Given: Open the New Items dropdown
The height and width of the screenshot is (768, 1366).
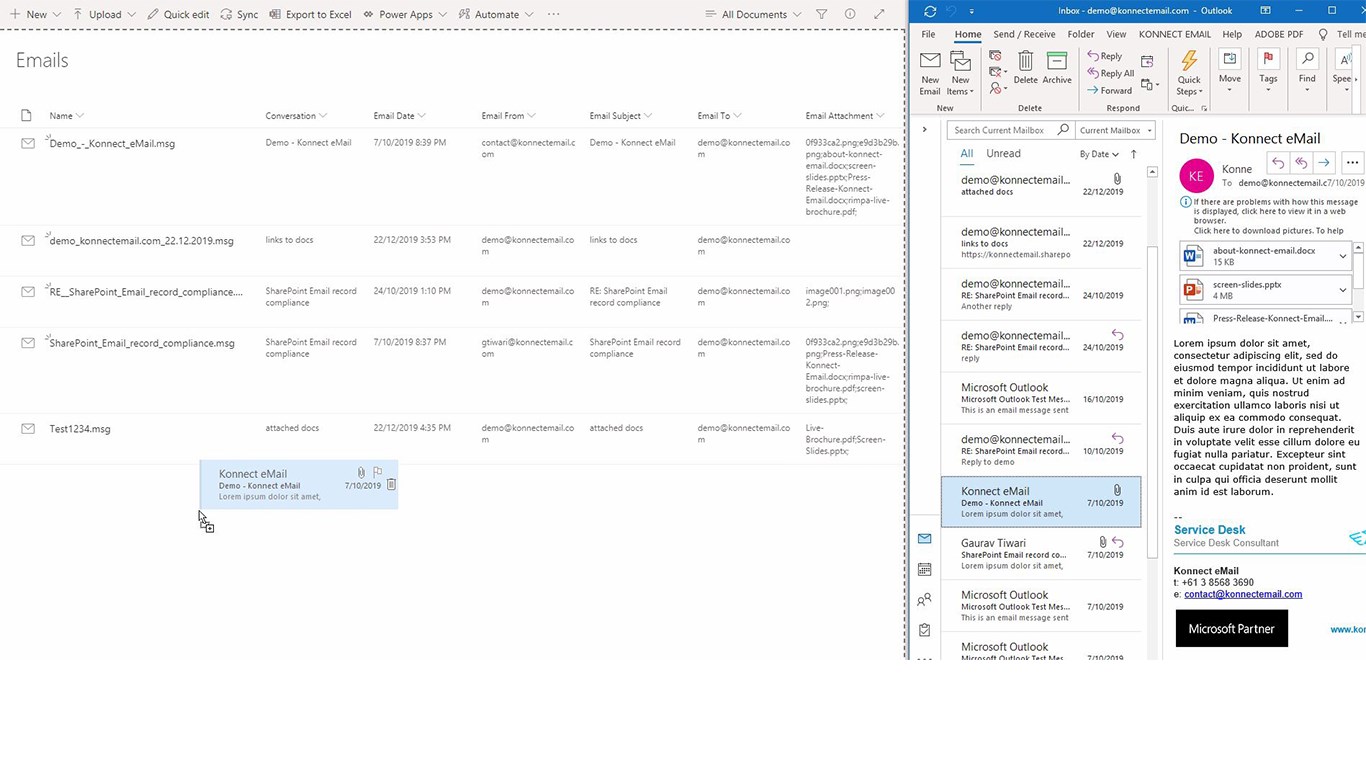Looking at the screenshot, I should coord(960,72).
